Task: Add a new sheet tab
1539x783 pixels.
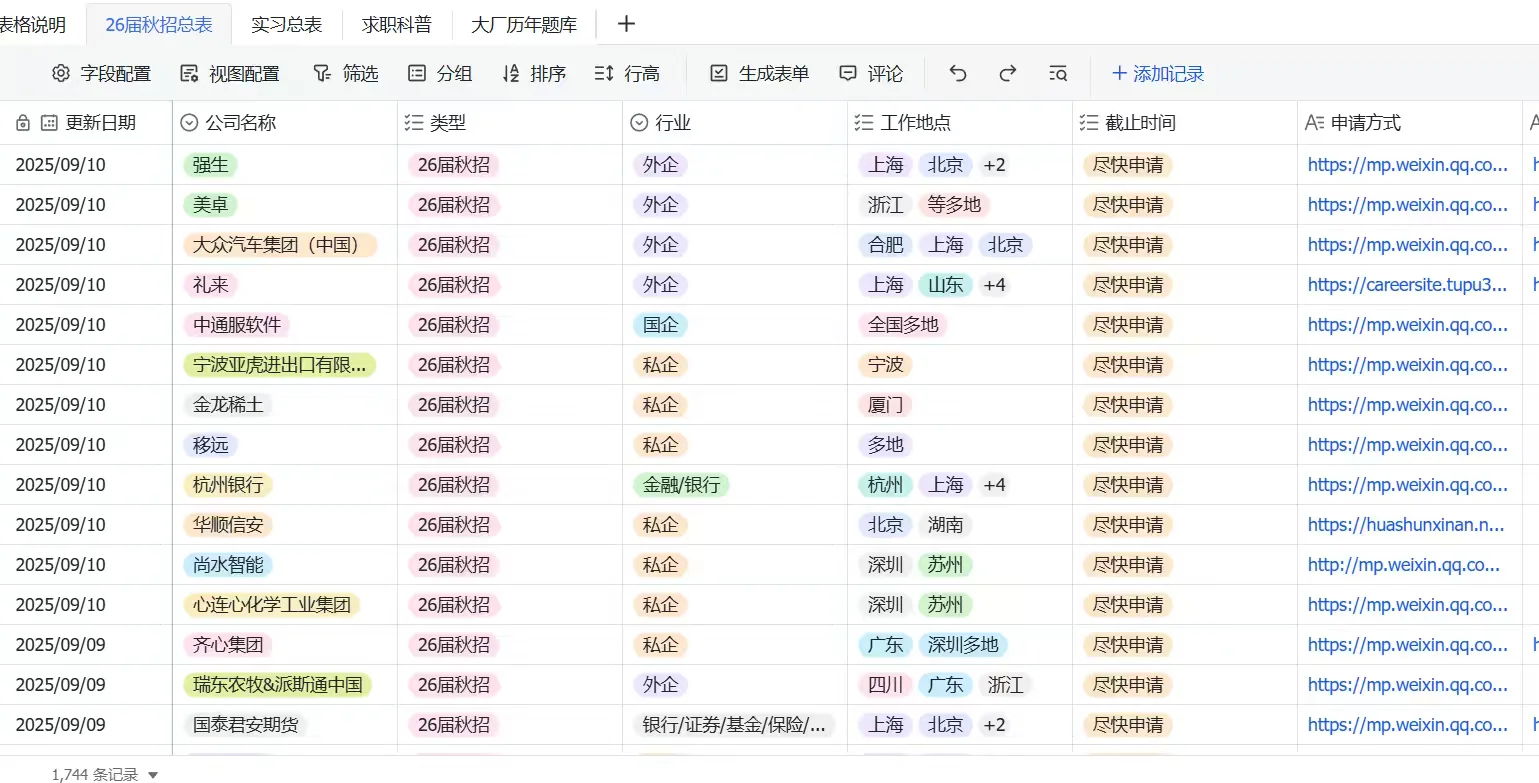Action: pyautogui.click(x=626, y=24)
